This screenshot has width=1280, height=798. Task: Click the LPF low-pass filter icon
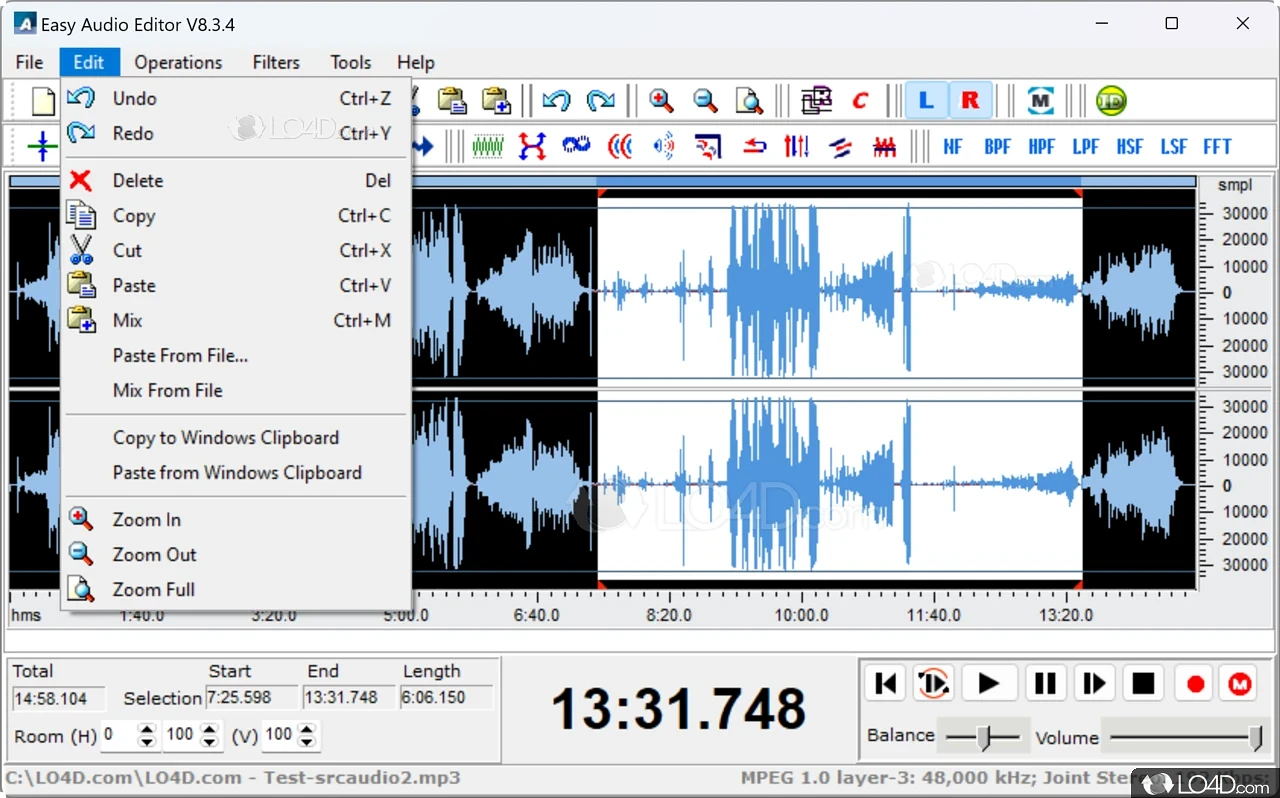click(x=1085, y=147)
